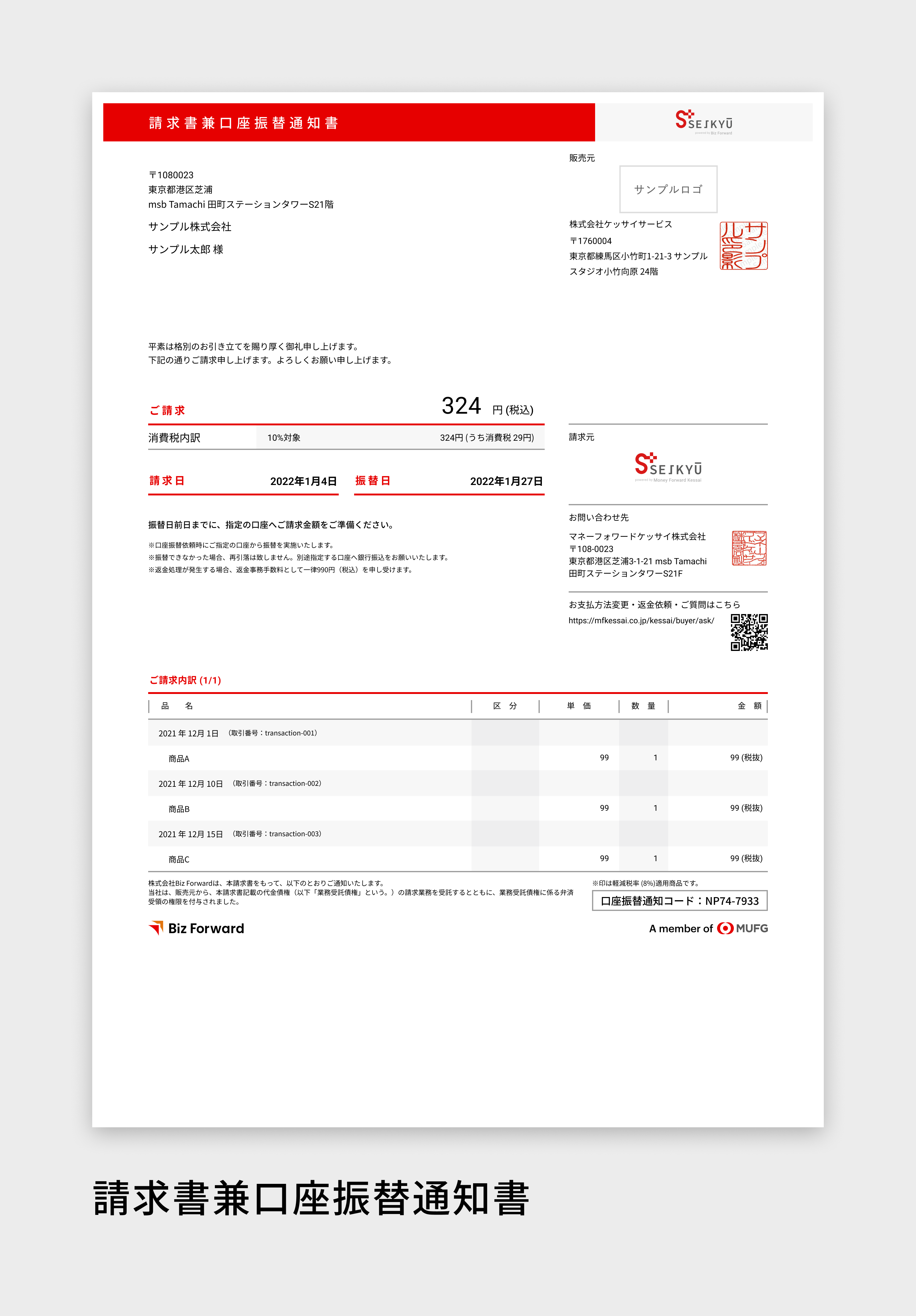Click the red 請求書兼口座振替通知書 header banner
The width and height of the screenshot is (916, 1316).
(349, 123)
